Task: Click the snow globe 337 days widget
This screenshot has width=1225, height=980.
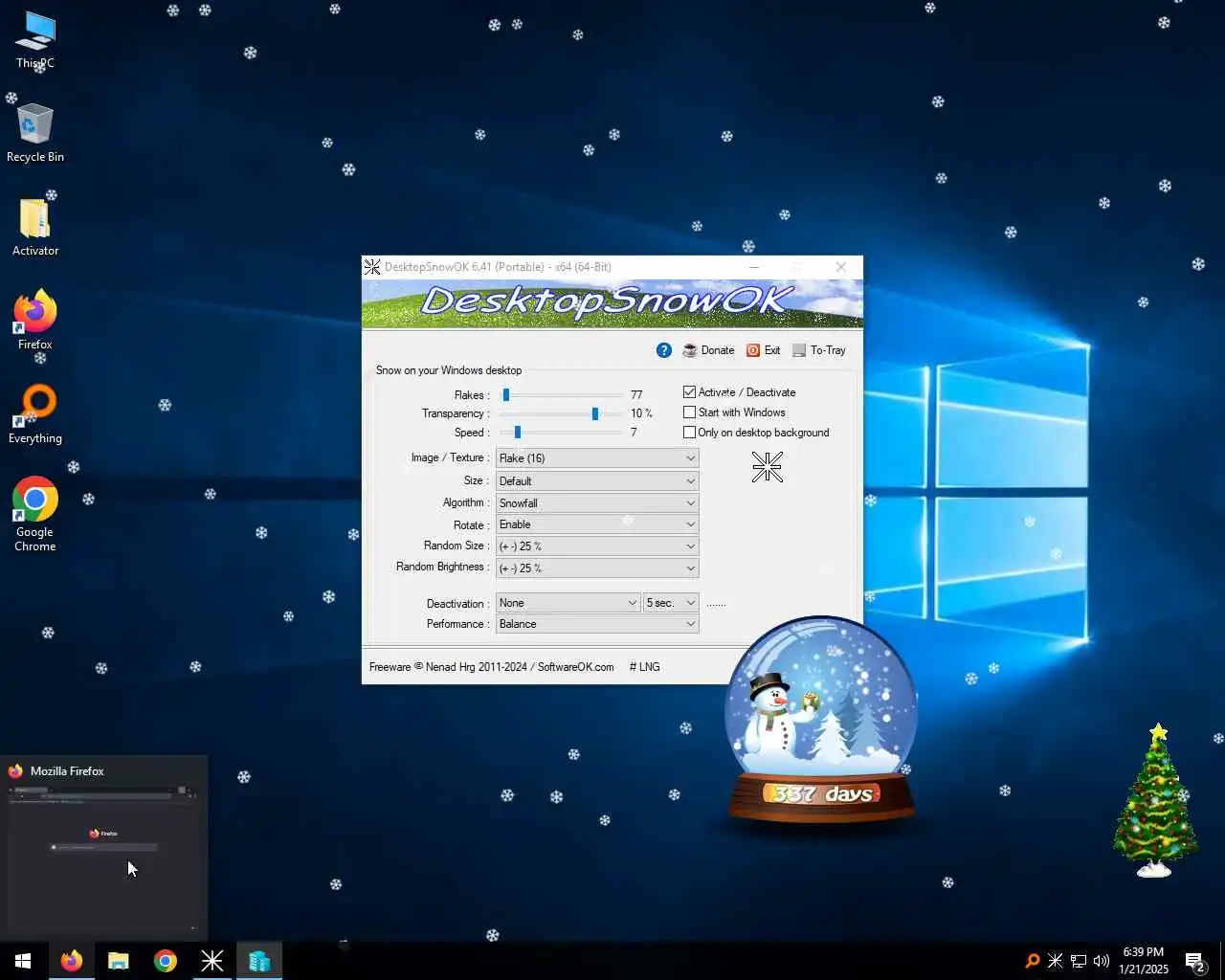Action: click(x=820, y=721)
